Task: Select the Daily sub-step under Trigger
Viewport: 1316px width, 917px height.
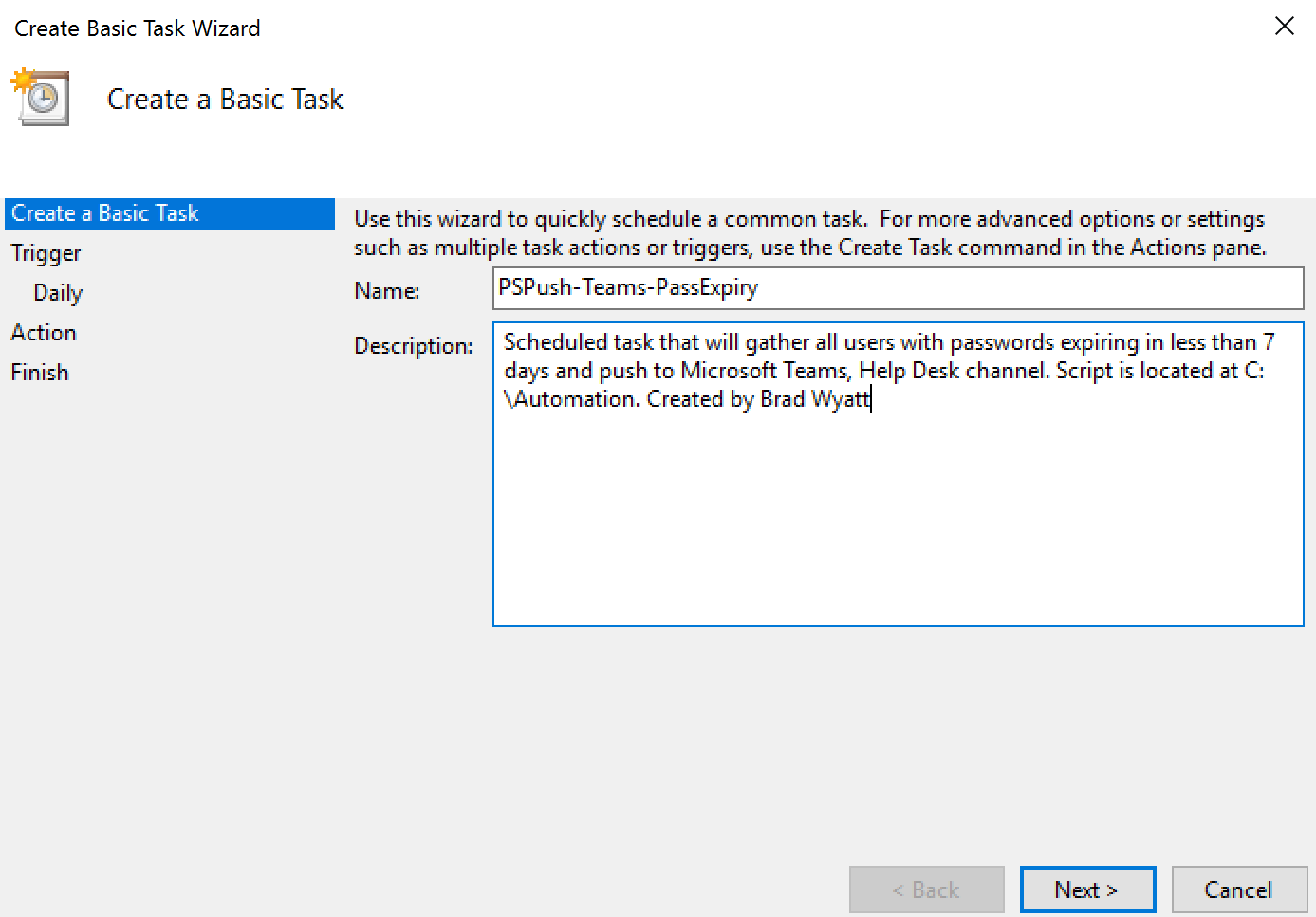Action: click(x=58, y=294)
